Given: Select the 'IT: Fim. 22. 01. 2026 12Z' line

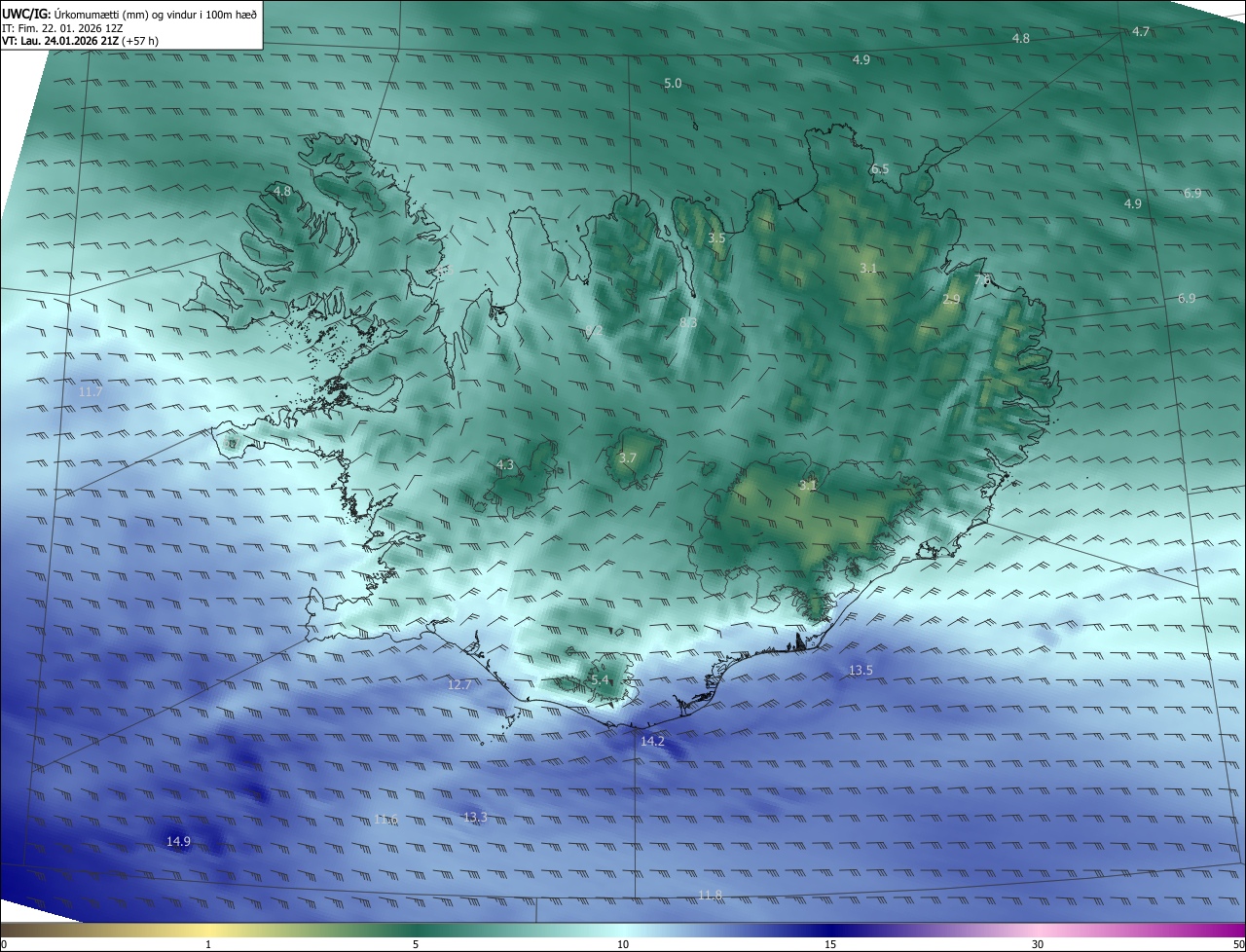Looking at the screenshot, I should click(62, 27).
